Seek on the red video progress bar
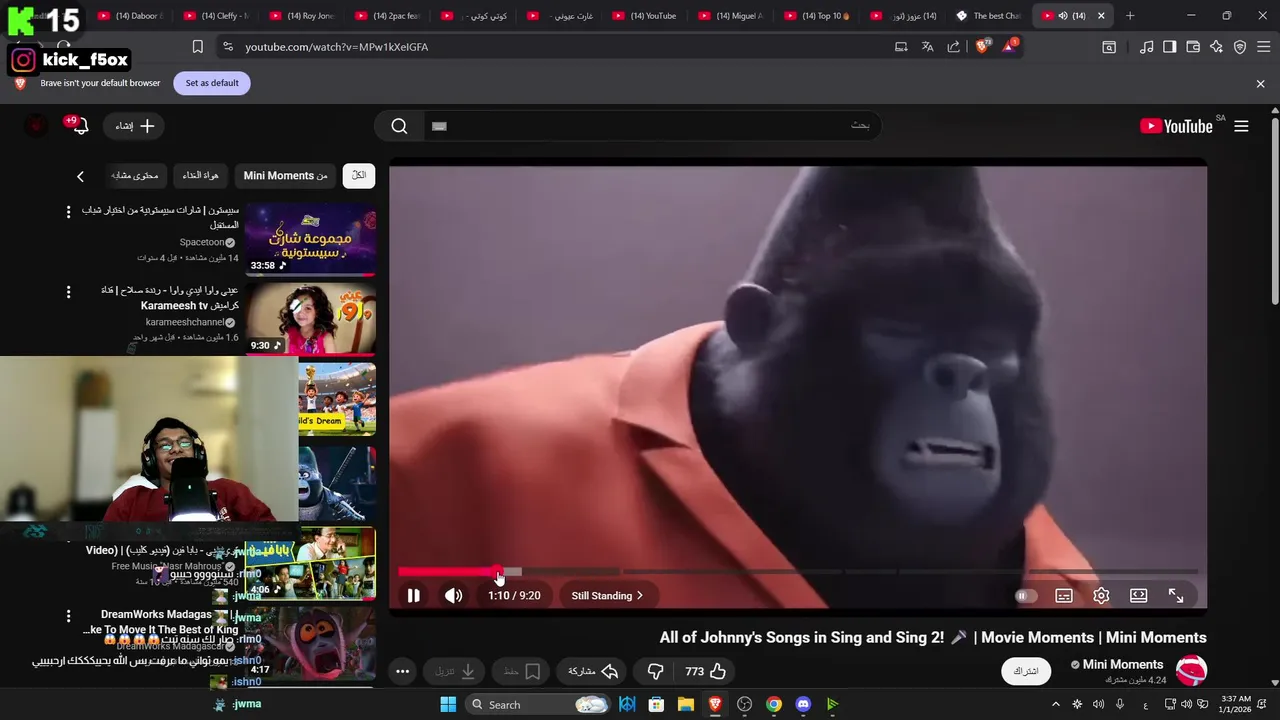1280x720 pixels. click(448, 572)
